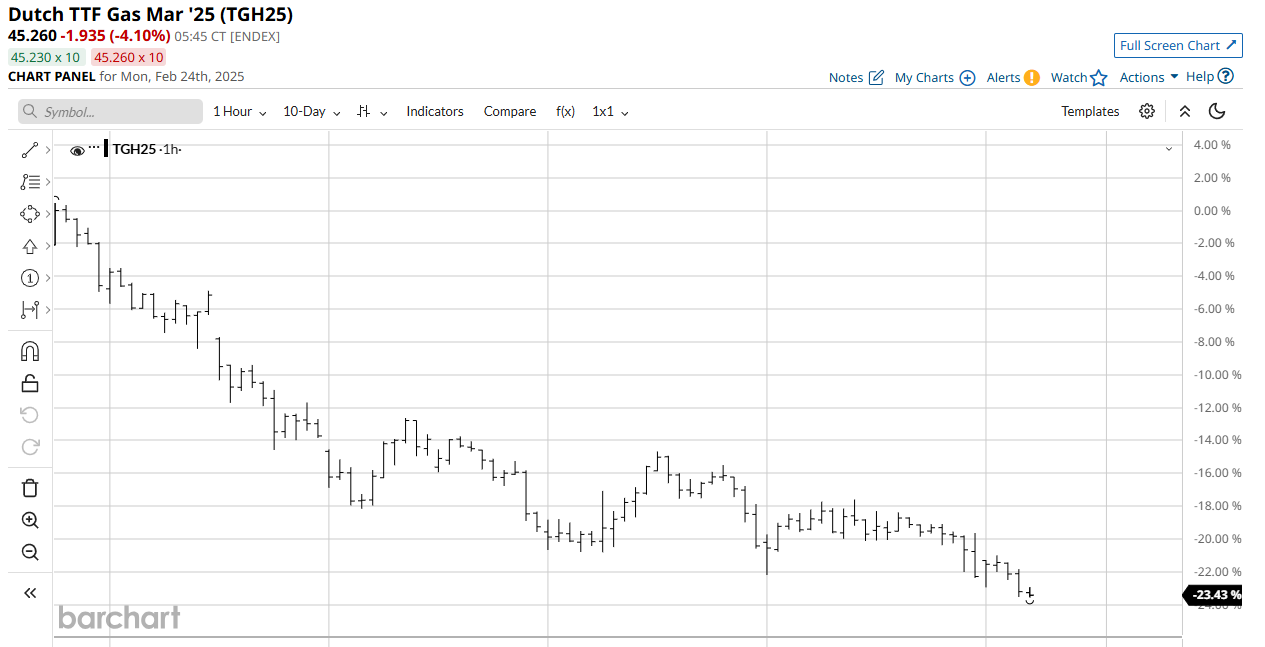The width and height of the screenshot is (1265, 647).
Task: Open the Templates menu
Action: click(x=1090, y=111)
